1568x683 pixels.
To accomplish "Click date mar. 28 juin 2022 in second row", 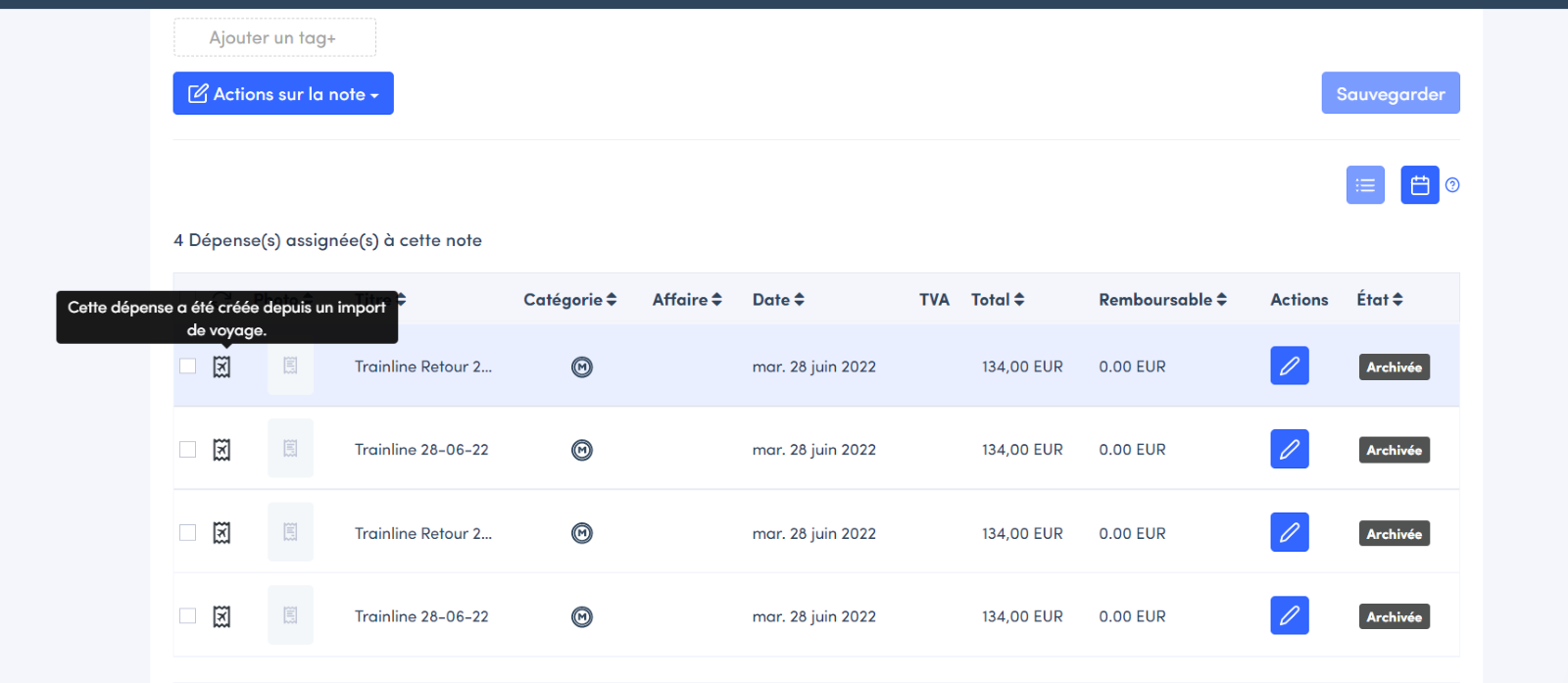I will pyautogui.click(x=814, y=450).
